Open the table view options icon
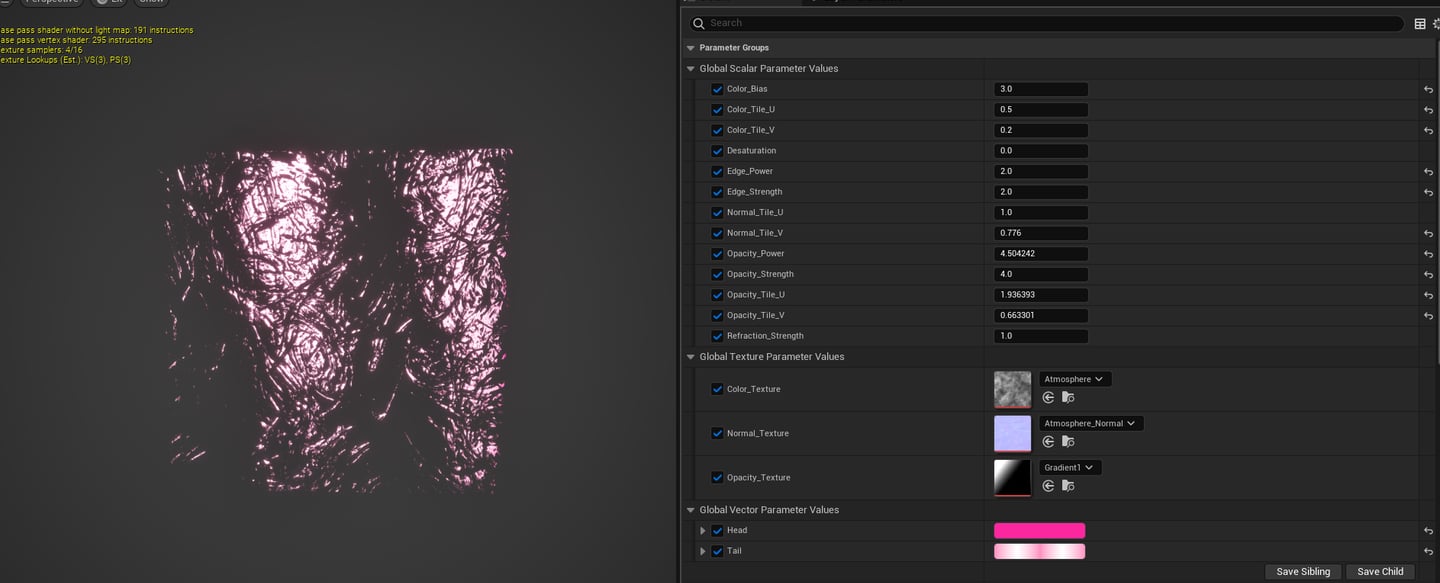Viewport: 1440px width, 583px height. coord(1420,23)
